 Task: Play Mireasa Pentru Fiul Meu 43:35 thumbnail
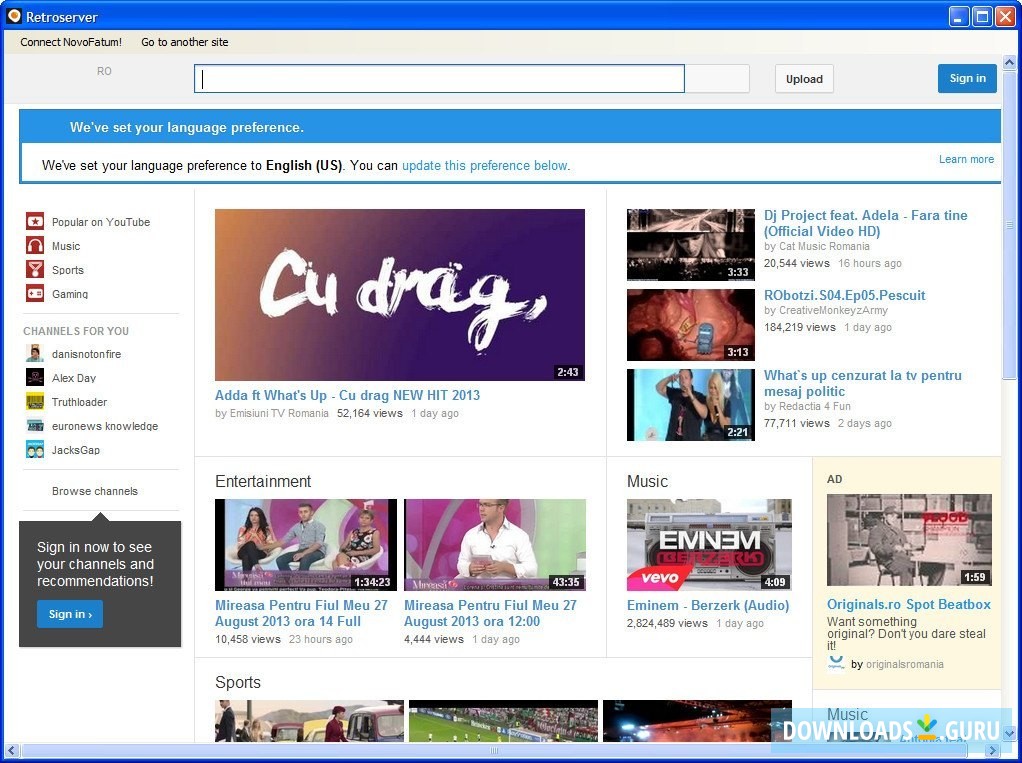tap(495, 545)
